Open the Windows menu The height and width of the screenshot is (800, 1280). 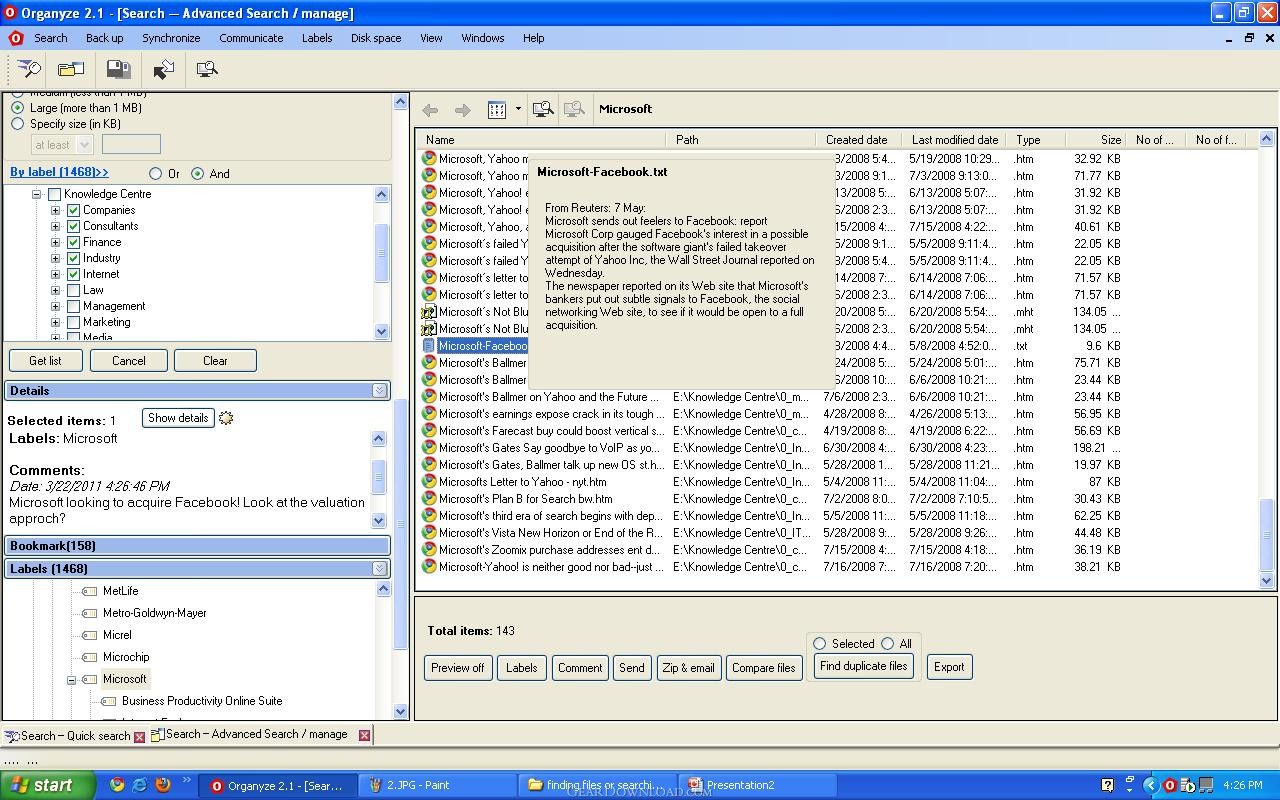pyautogui.click(x=483, y=38)
